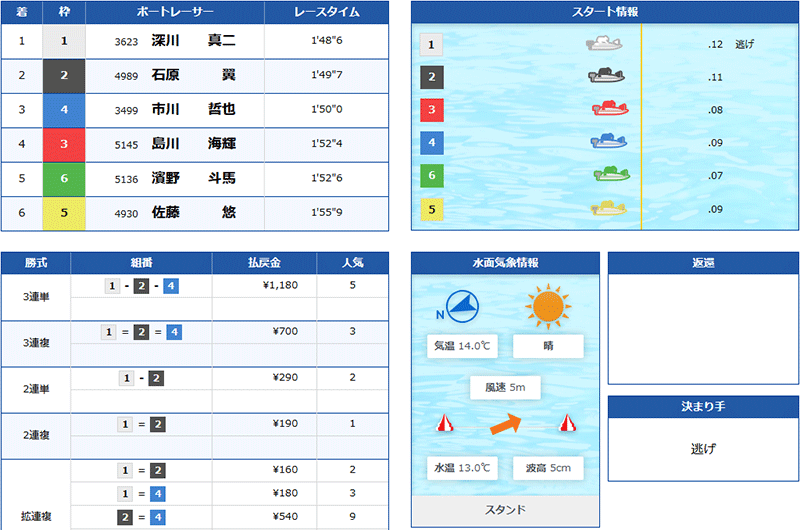
Task: Click the ボートレーサー column header
Action: click(x=175, y=12)
